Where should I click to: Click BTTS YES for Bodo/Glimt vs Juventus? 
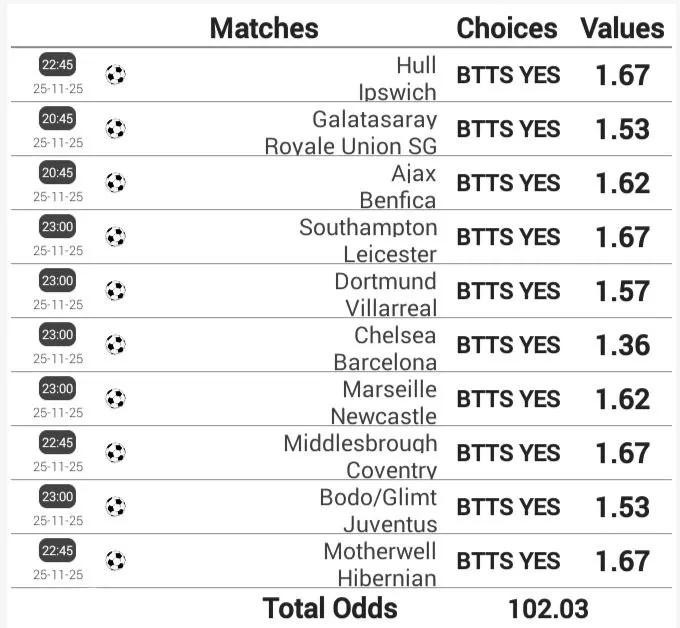click(508, 507)
